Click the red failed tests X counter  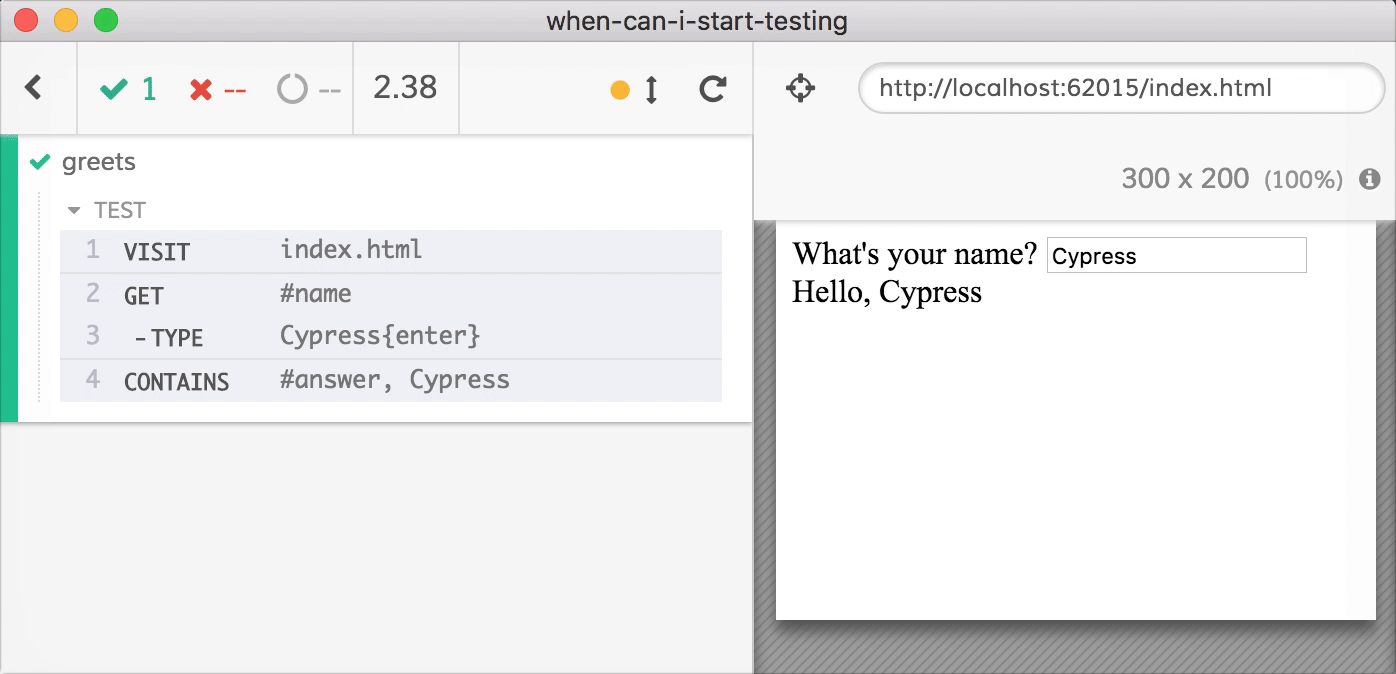tap(217, 89)
